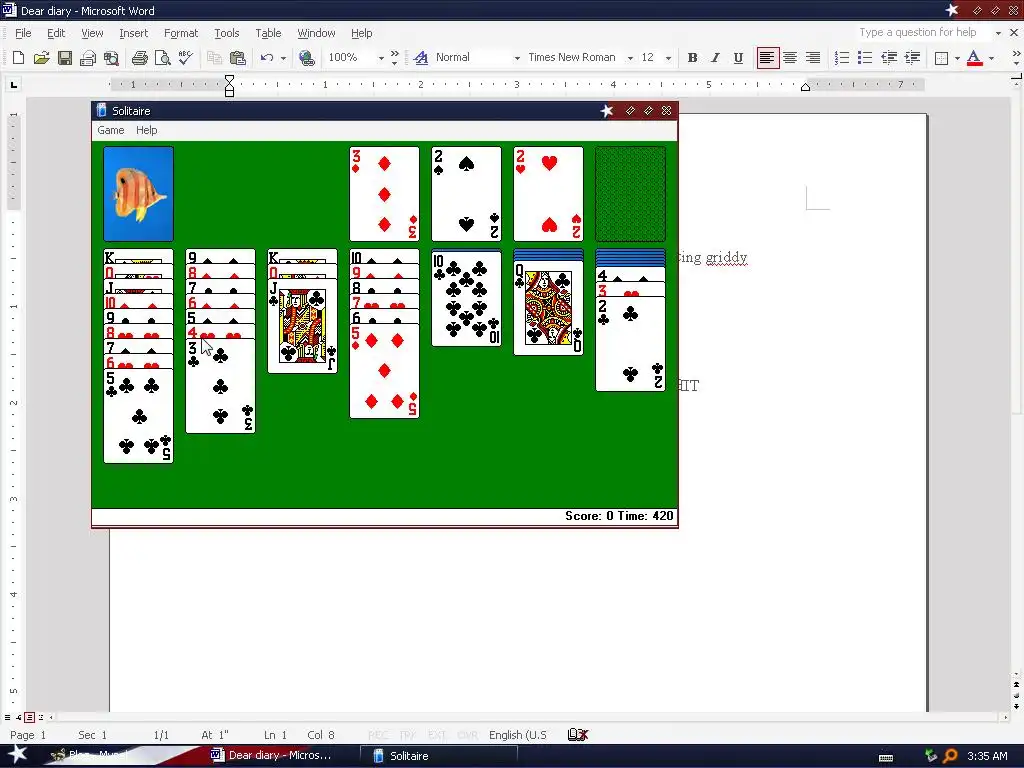Image resolution: width=1024 pixels, height=768 pixels.
Task: Apply the red font color
Action: pos(974,57)
